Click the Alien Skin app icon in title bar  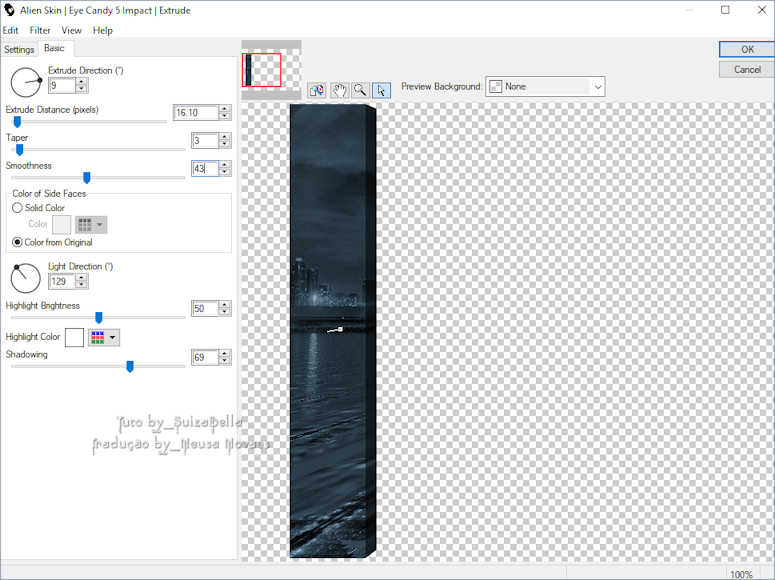[9, 10]
